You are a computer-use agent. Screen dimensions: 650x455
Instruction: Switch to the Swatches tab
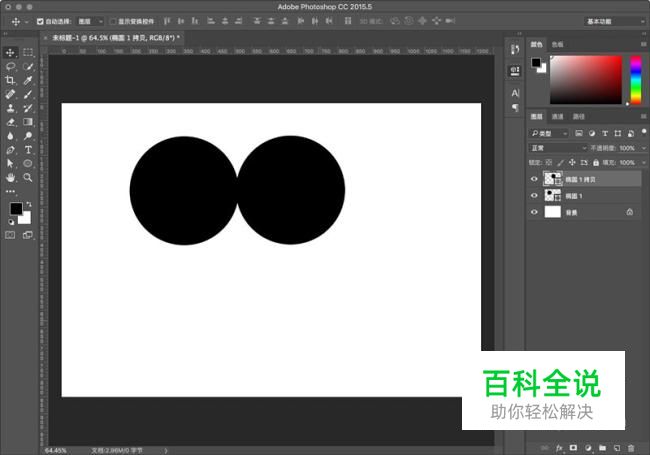coord(558,44)
